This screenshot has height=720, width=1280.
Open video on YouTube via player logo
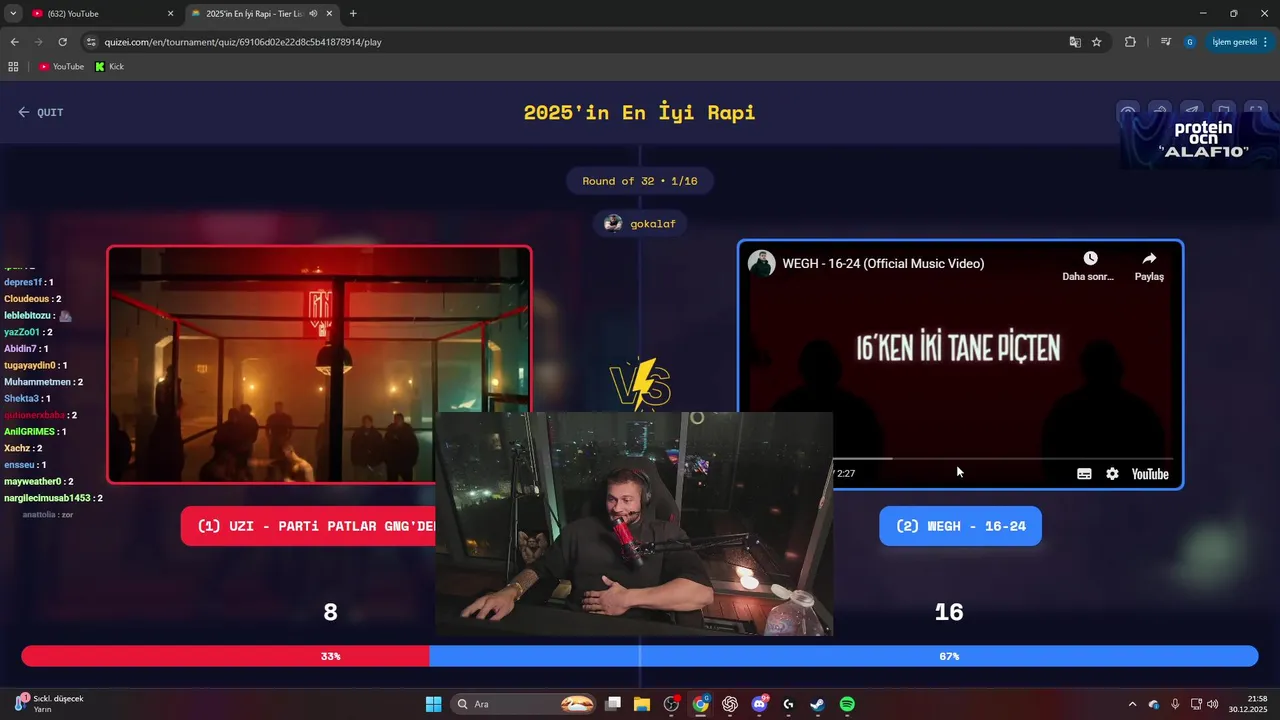click(x=1150, y=474)
